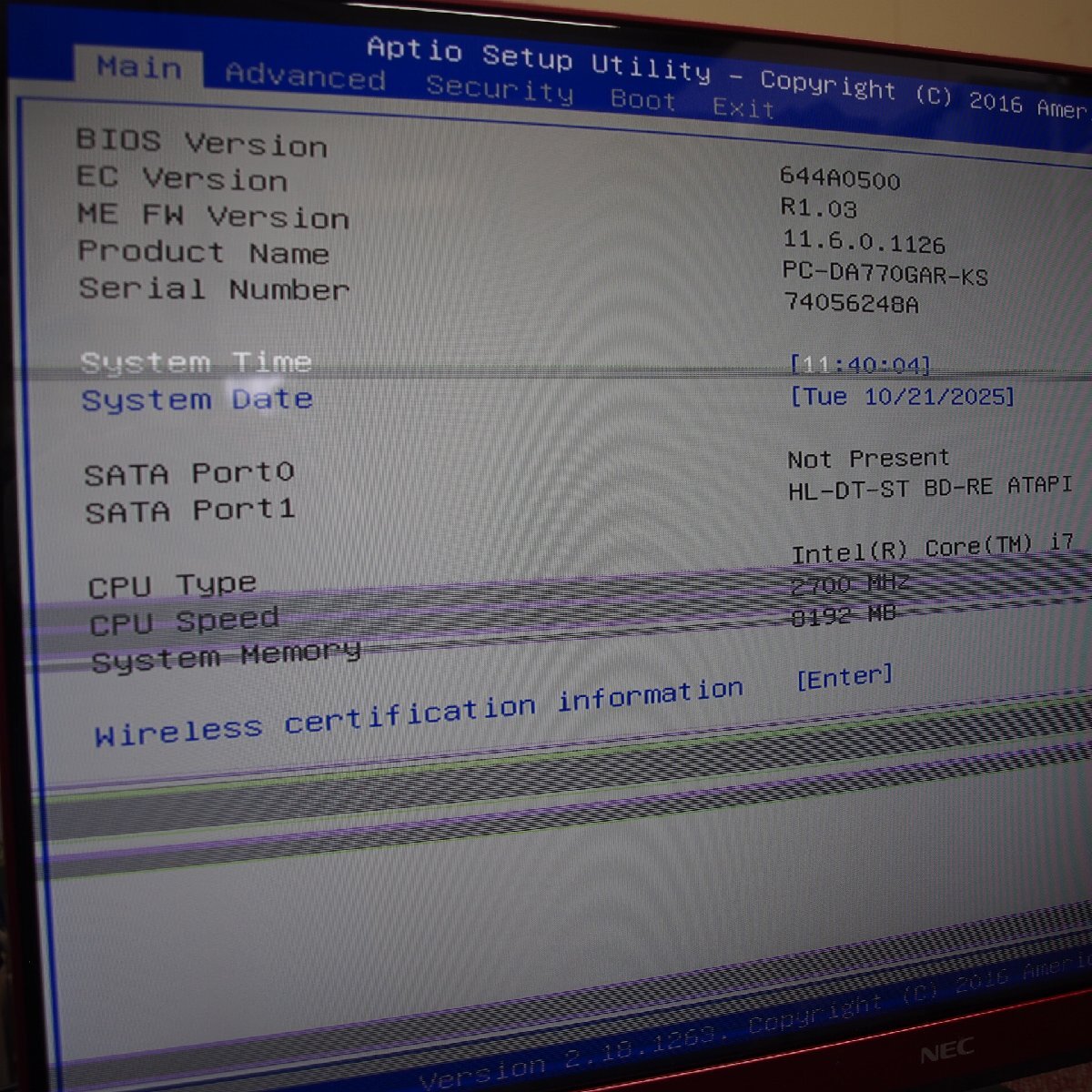This screenshot has height=1092, width=1092.
Task: Click the Intel(R) Core(TM) i7 value
Action: tap(933, 549)
